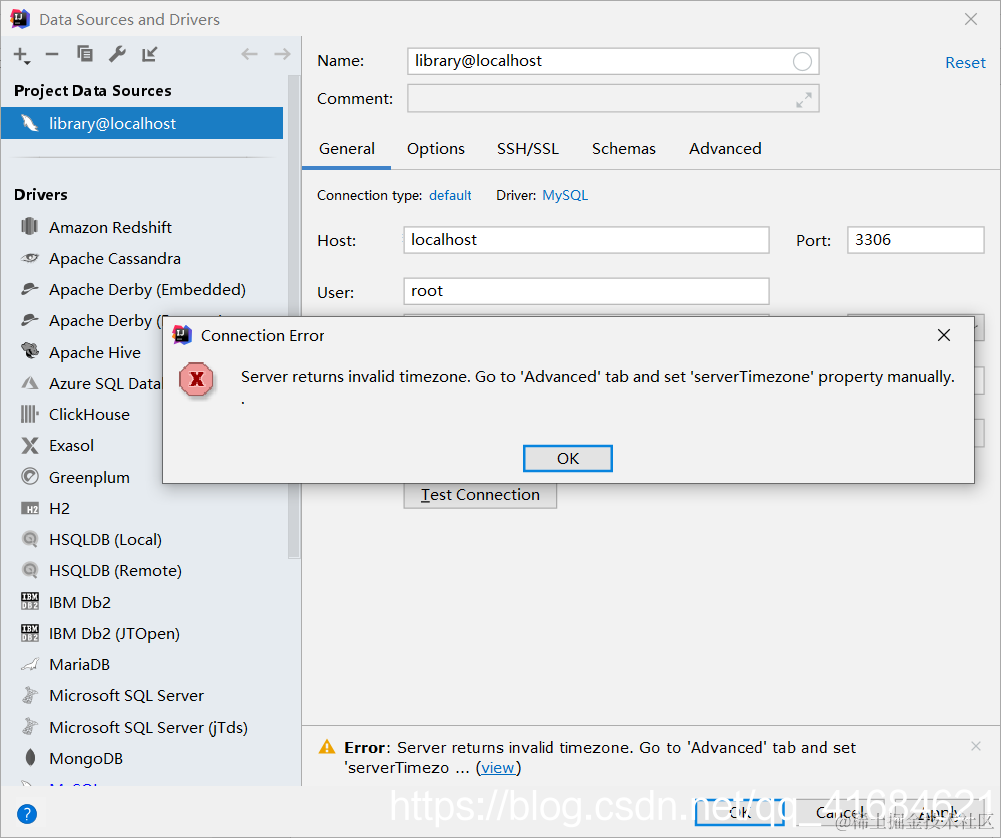Go forward with the right arrow icon
Viewport: 1001px width, 838px height.
click(x=282, y=54)
